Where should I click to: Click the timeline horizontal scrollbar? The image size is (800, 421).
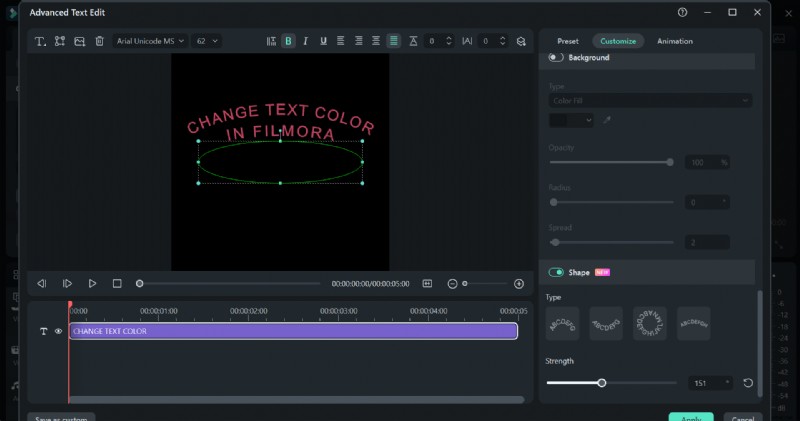pyautogui.click(x=296, y=400)
